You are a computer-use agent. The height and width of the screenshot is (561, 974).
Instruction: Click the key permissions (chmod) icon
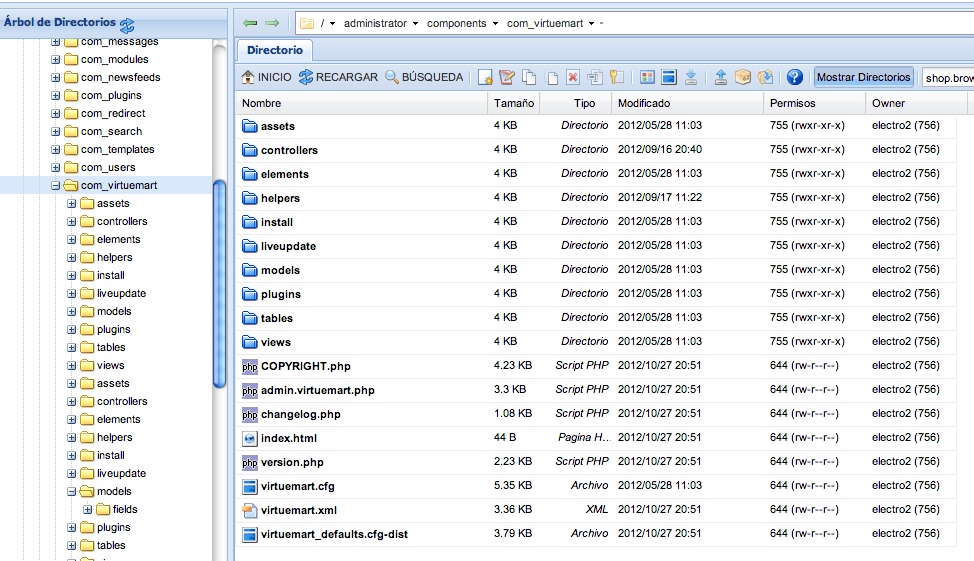click(x=616, y=77)
